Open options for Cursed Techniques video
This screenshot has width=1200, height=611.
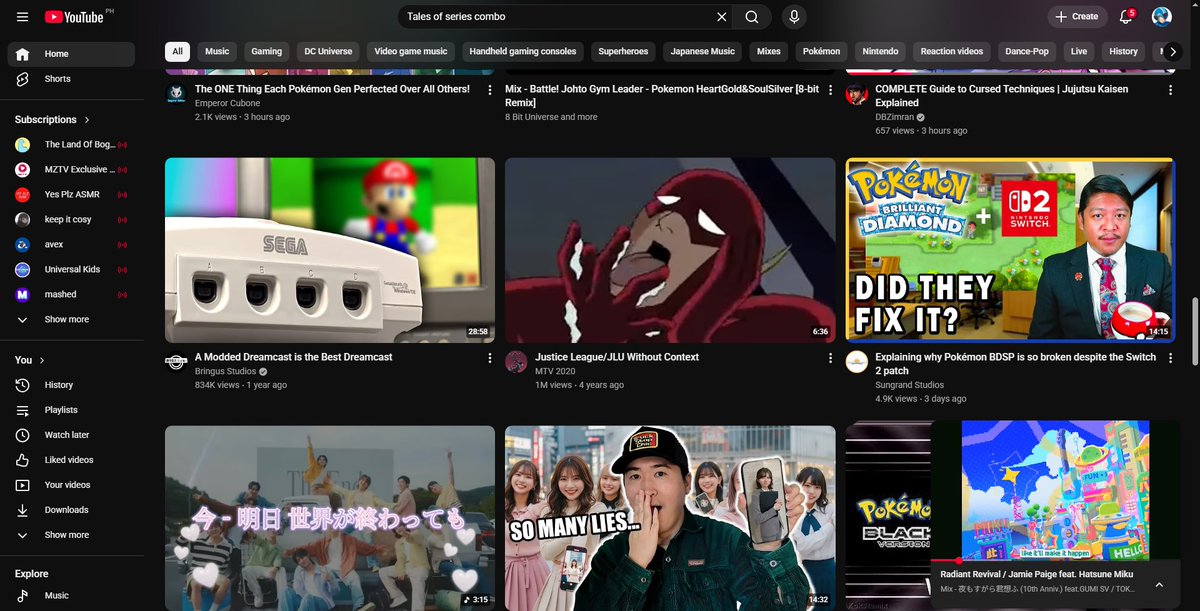(1170, 90)
